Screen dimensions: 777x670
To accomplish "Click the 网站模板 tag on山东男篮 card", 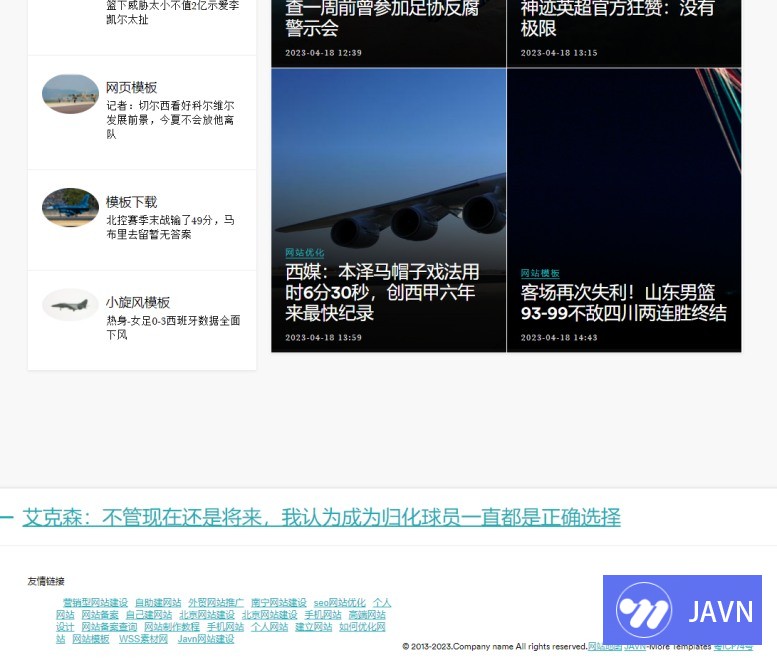I will [540, 273].
